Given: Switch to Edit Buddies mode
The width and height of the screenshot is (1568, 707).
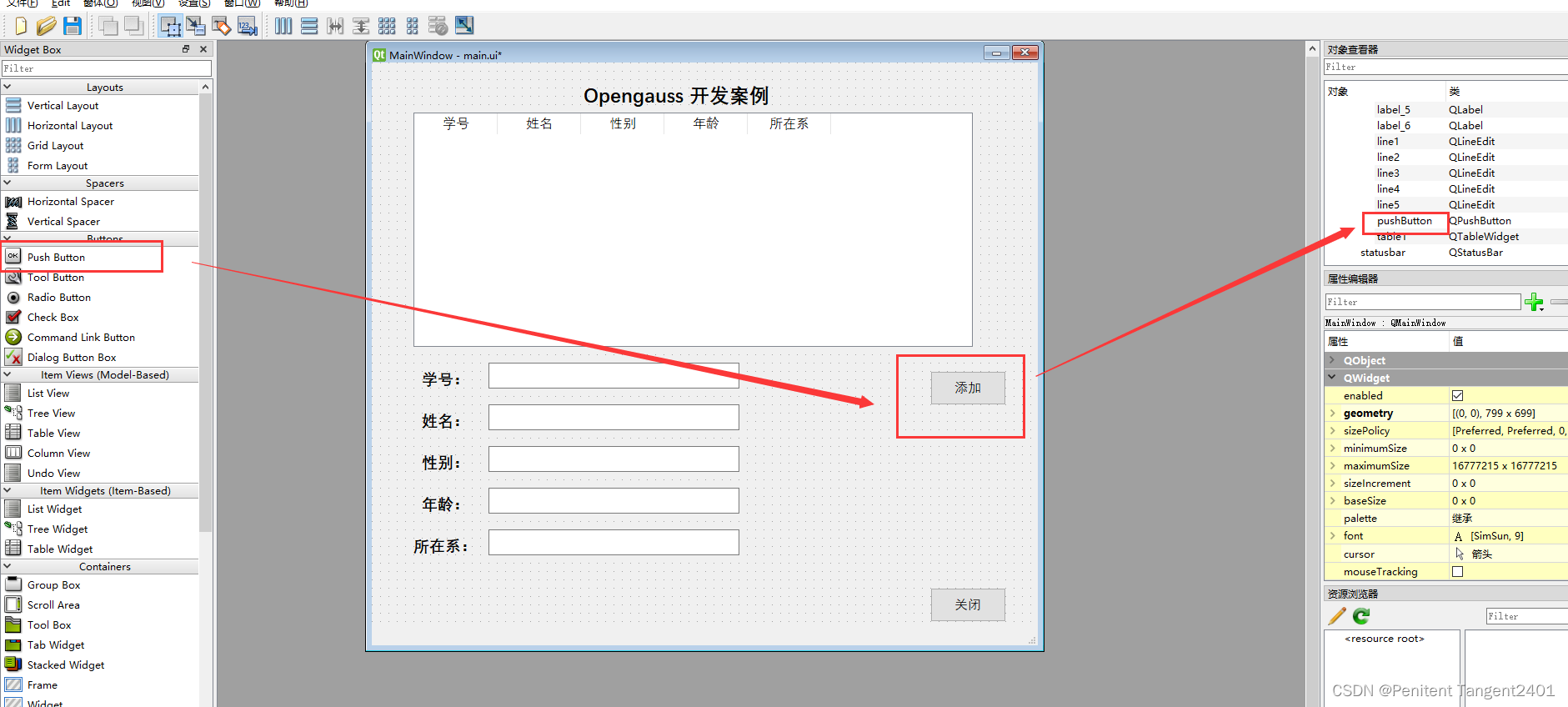Looking at the screenshot, I should (x=221, y=26).
